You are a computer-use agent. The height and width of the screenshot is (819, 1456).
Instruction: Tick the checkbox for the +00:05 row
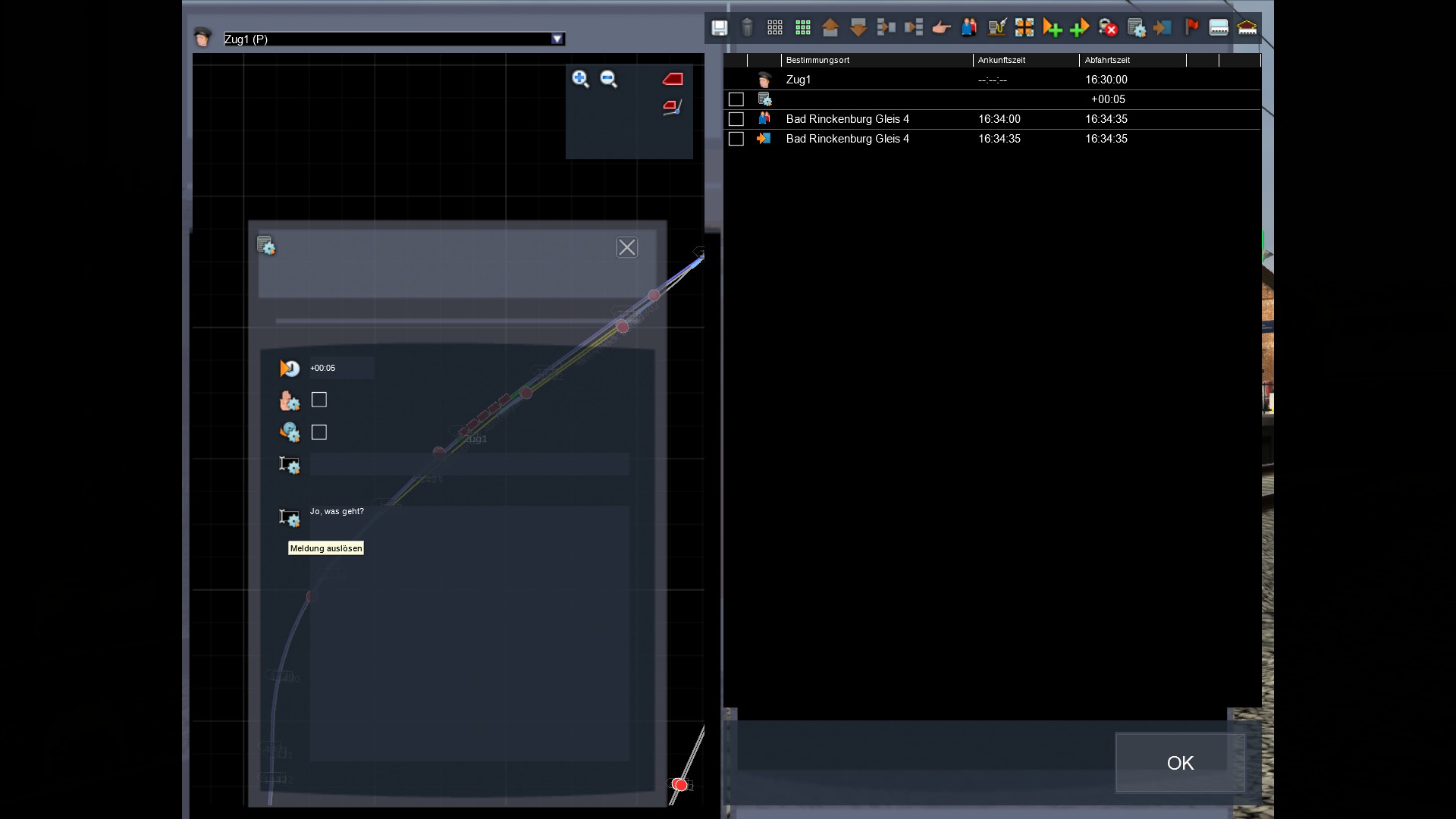pos(736,99)
